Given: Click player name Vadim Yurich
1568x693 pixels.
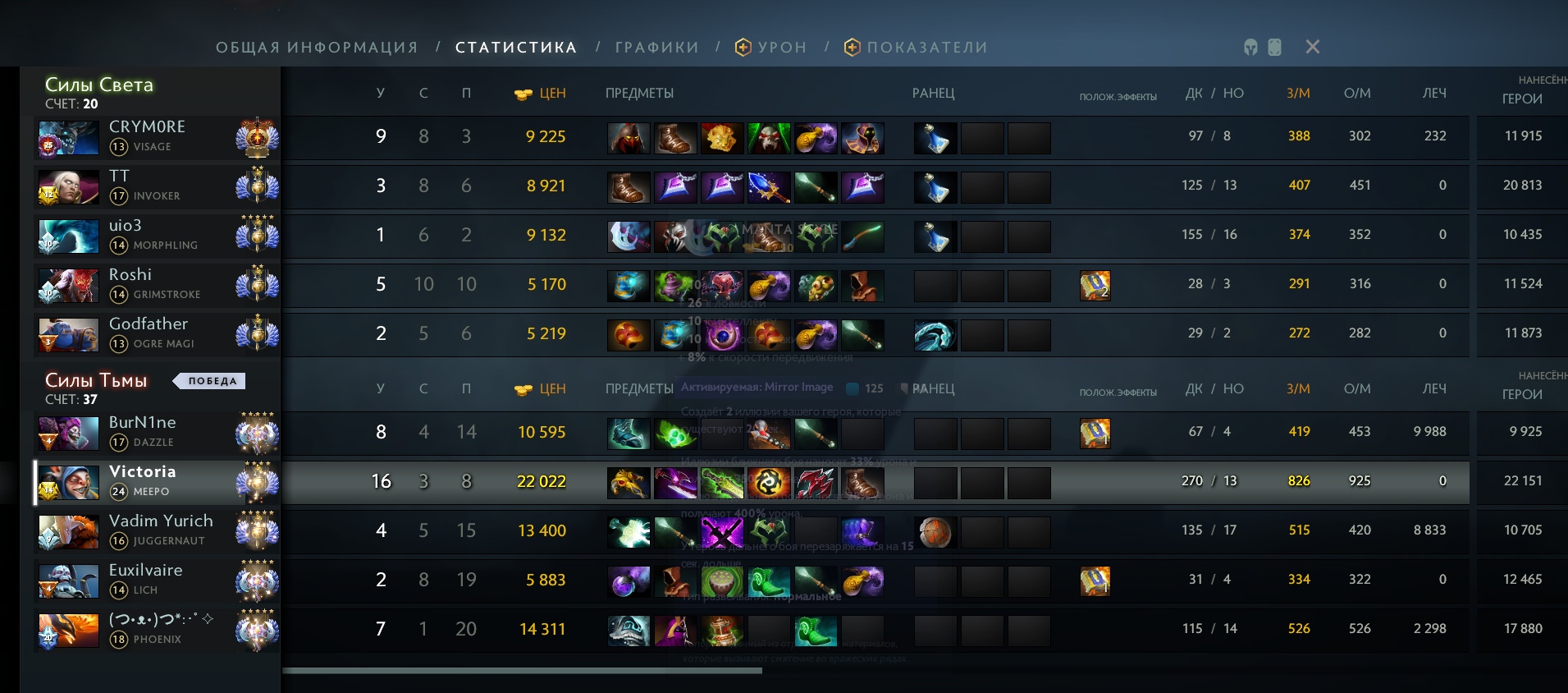Looking at the screenshot, I should (161, 521).
